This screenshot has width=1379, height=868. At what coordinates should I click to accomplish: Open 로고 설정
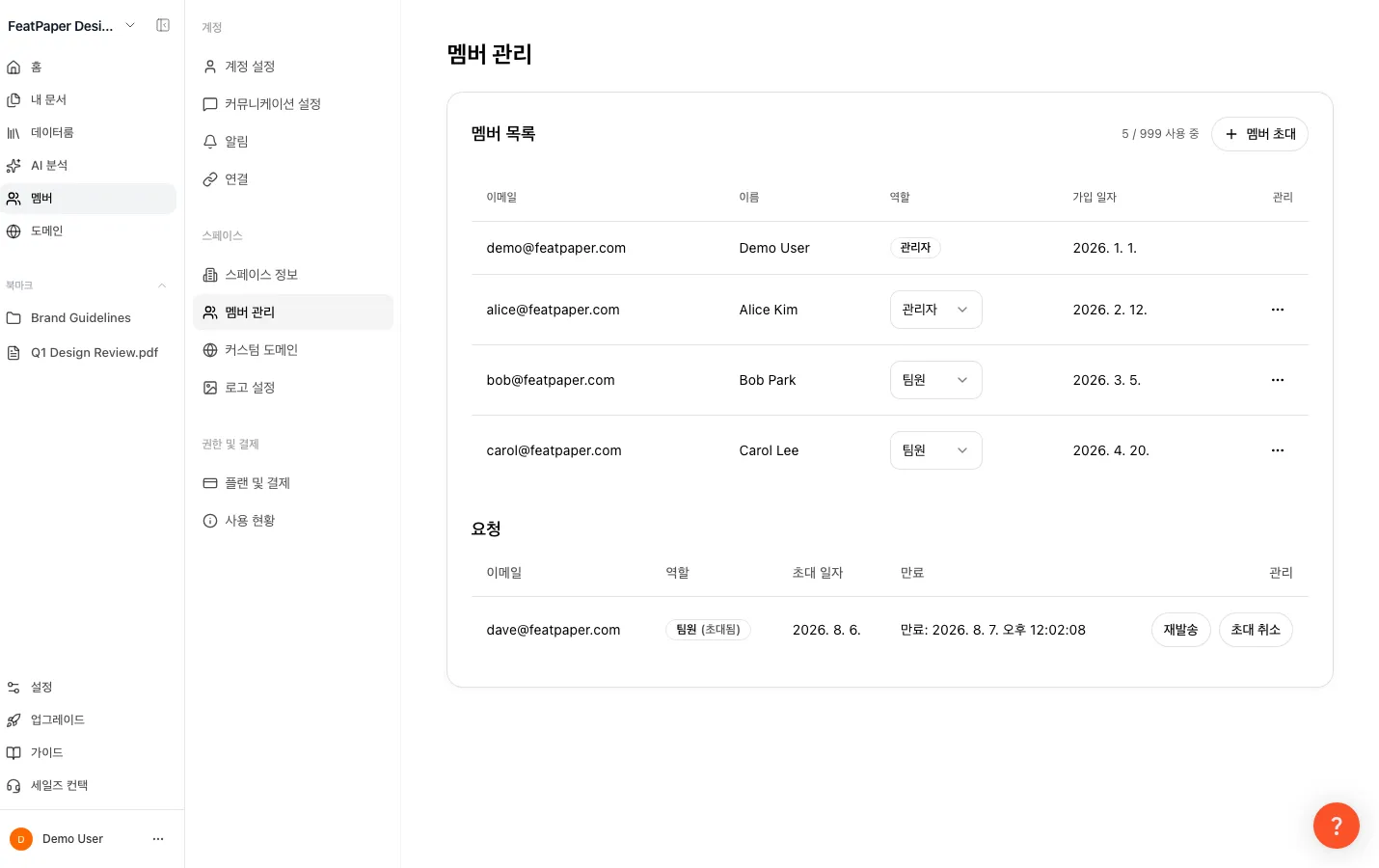click(293, 388)
